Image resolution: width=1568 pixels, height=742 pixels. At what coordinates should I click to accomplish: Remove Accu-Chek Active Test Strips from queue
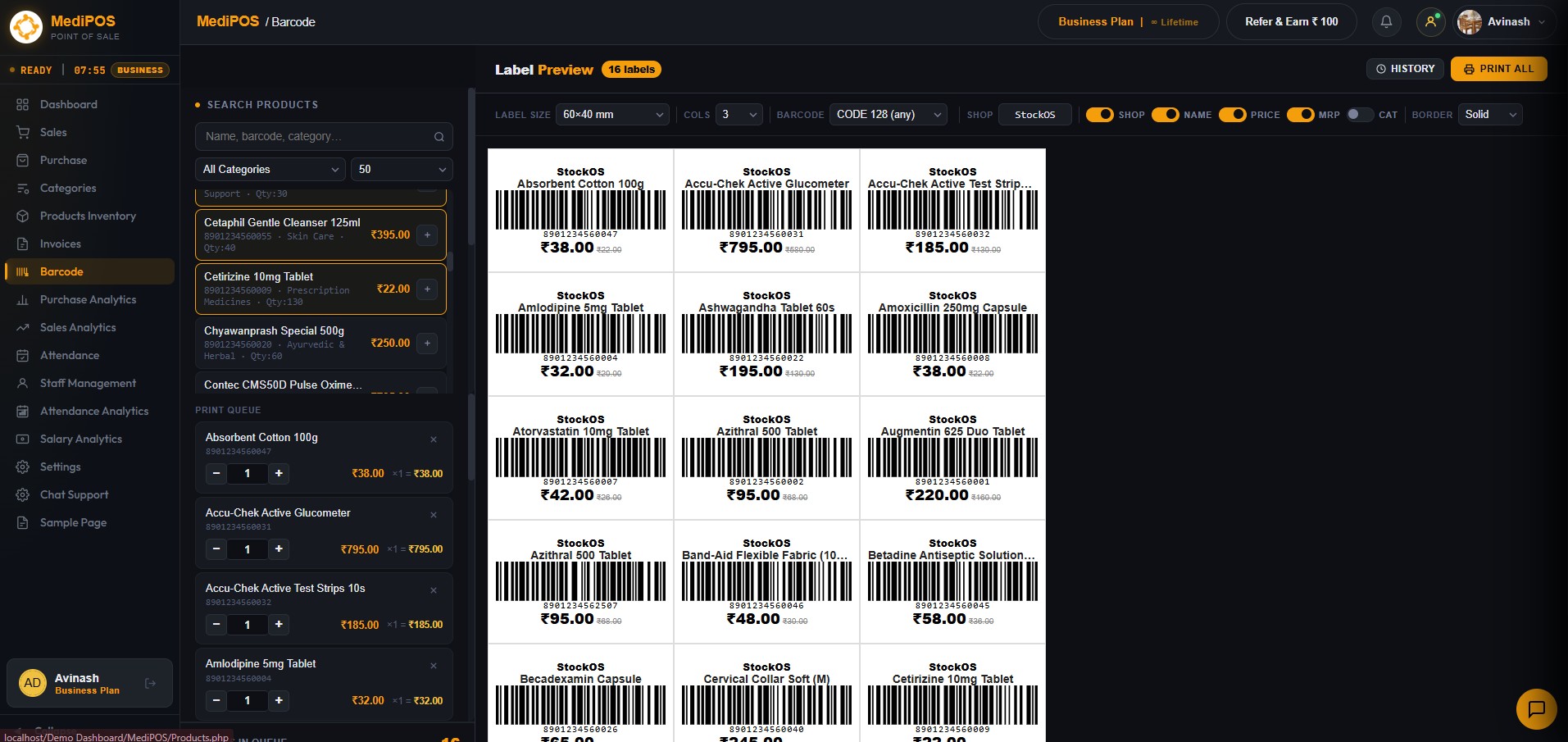[434, 590]
